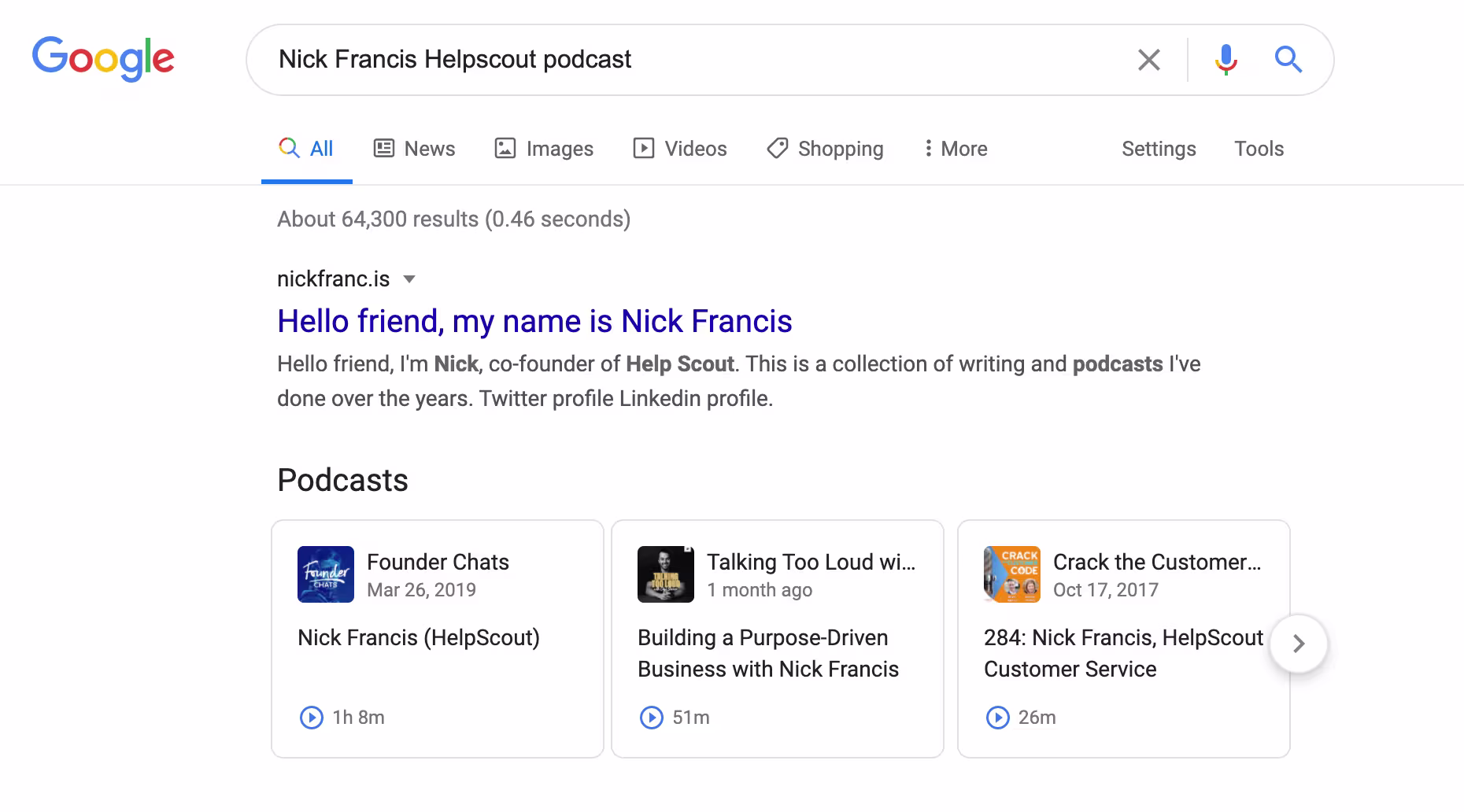Open search Settings
The width and height of the screenshot is (1464, 812).
(x=1159, y=149)
